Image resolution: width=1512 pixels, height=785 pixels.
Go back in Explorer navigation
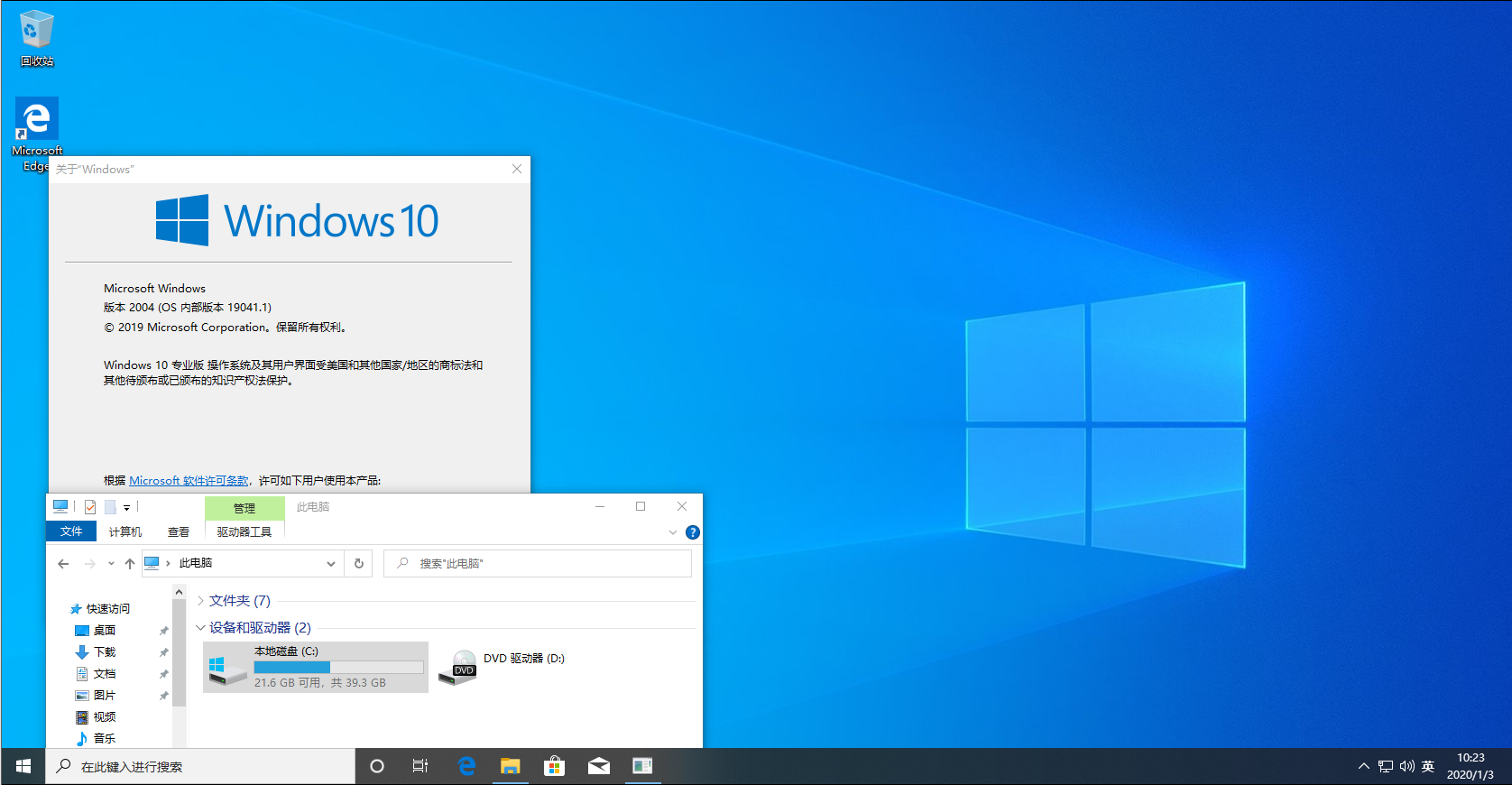click(x=63, y=564)
